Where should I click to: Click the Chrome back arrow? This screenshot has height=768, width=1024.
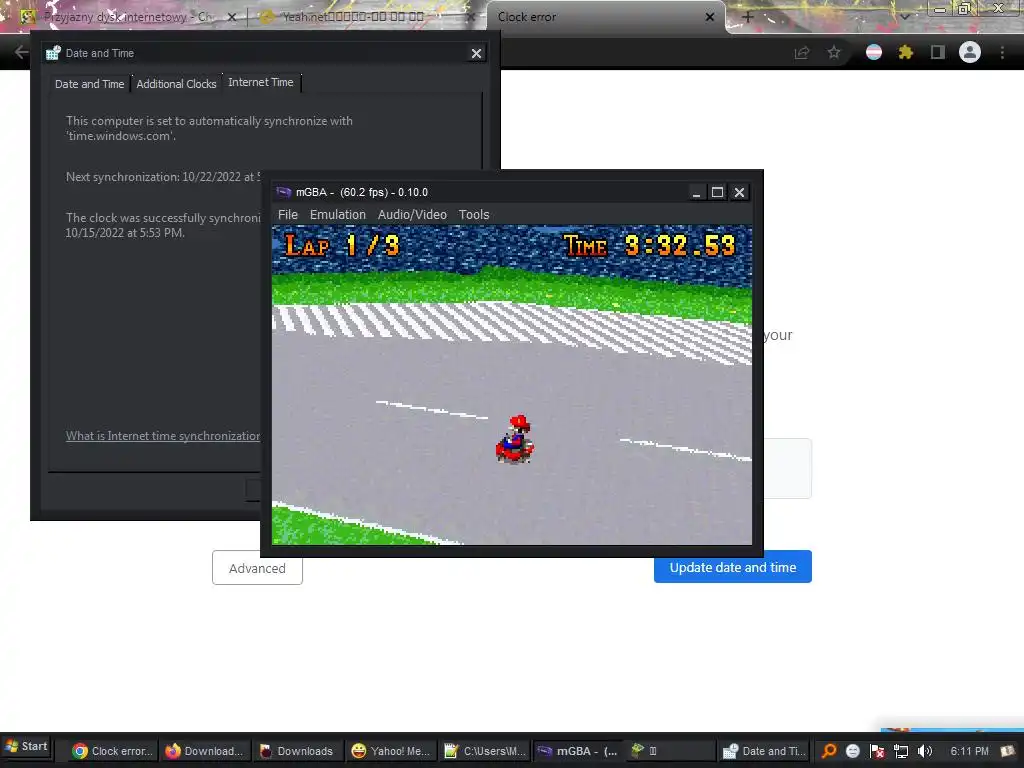click(21, 52)
